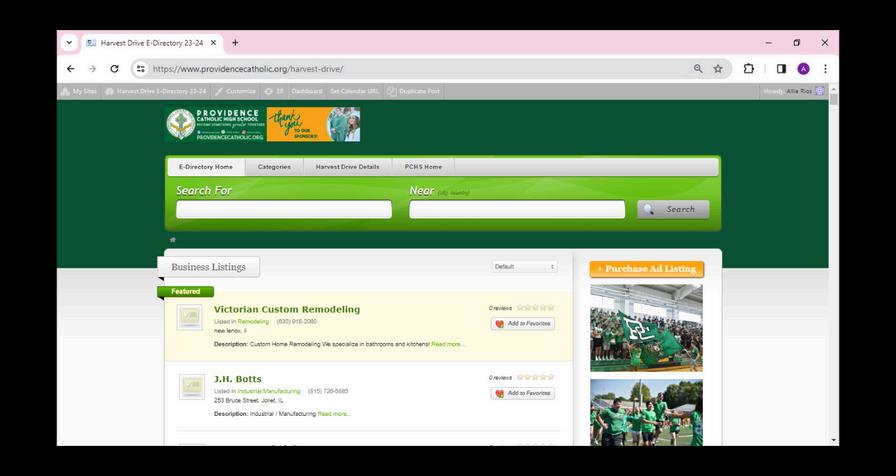This screenshot has width=896, height=476.
Task: Click the browser forward arrow
Action: 93,69
